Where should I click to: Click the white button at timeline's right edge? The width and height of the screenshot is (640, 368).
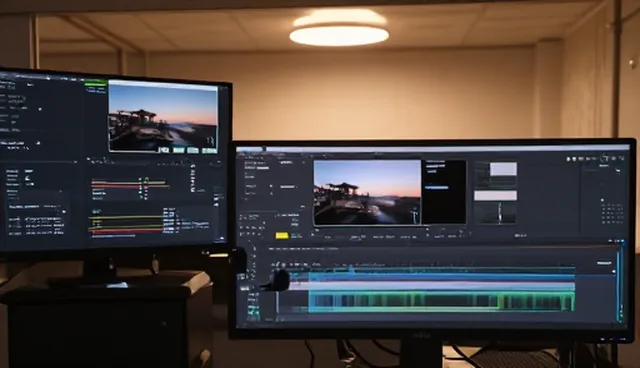coord(604,263)
